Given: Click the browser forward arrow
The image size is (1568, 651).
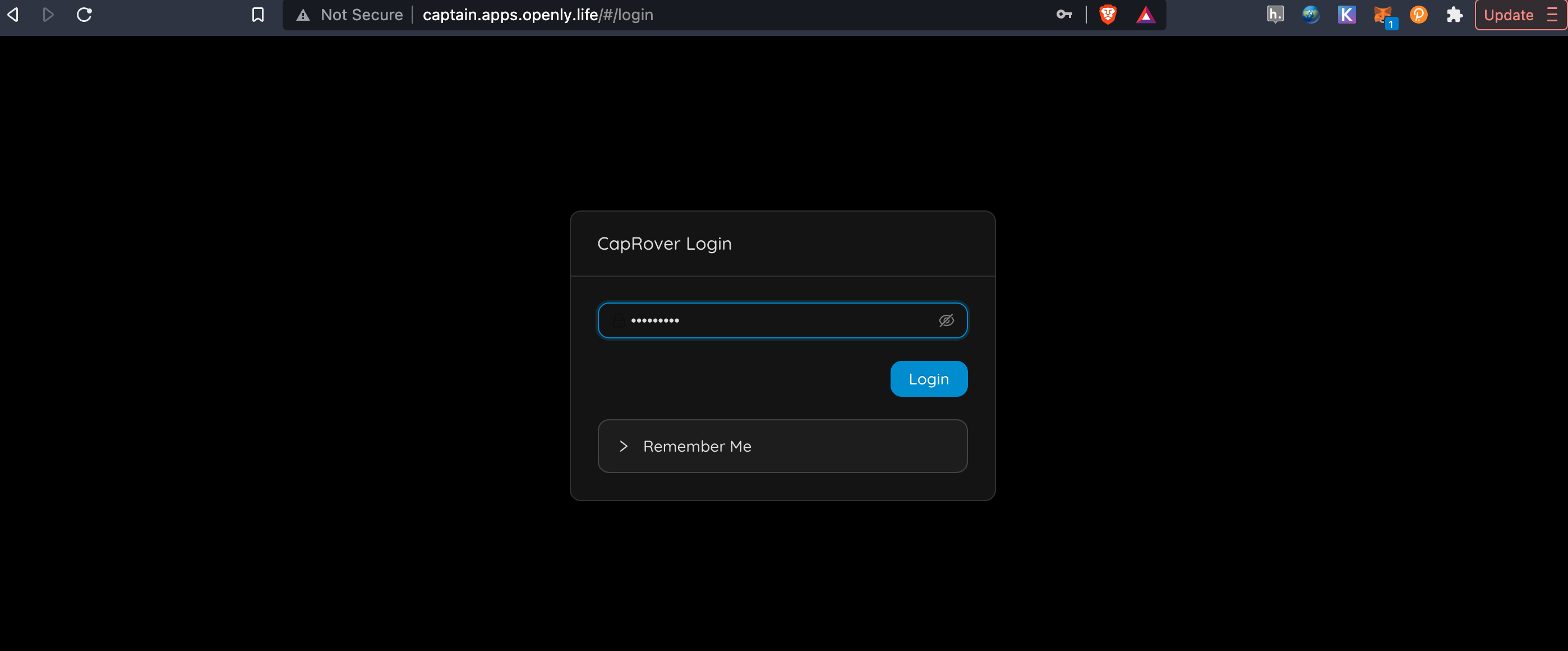Looking at the screenshot, I should click(48, 15).
